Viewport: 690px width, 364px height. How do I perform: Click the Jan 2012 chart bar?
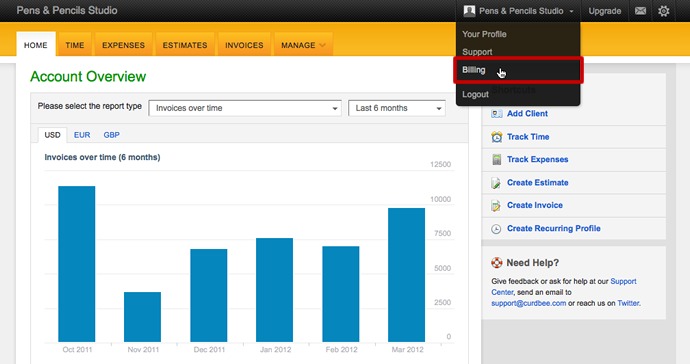[275, 290]
